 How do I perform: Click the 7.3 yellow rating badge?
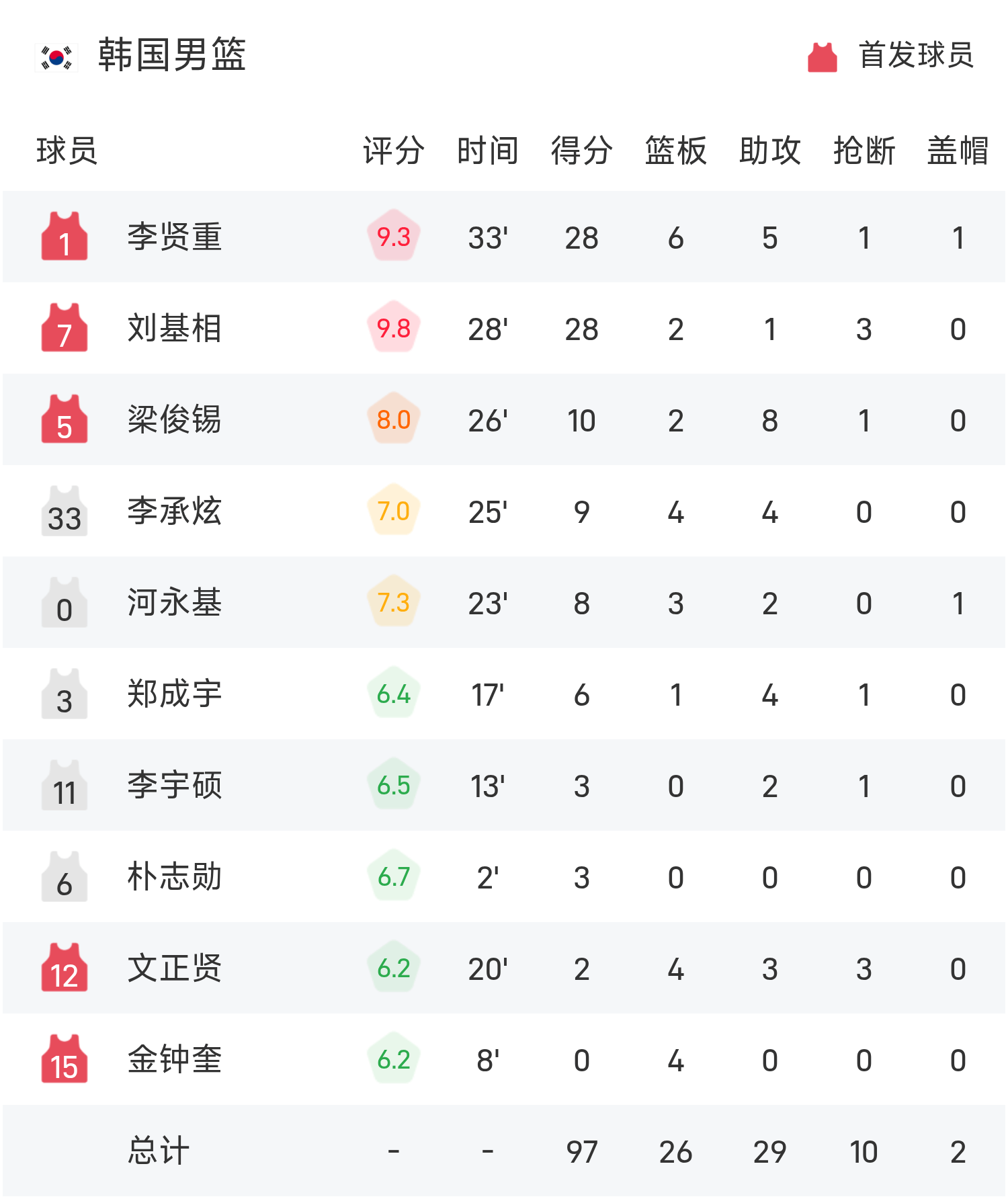click(x=394, y=602)
